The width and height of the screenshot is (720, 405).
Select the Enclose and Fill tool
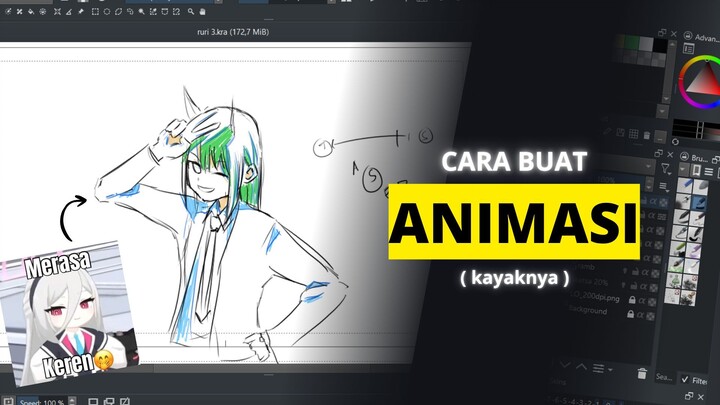click(43, 11)
